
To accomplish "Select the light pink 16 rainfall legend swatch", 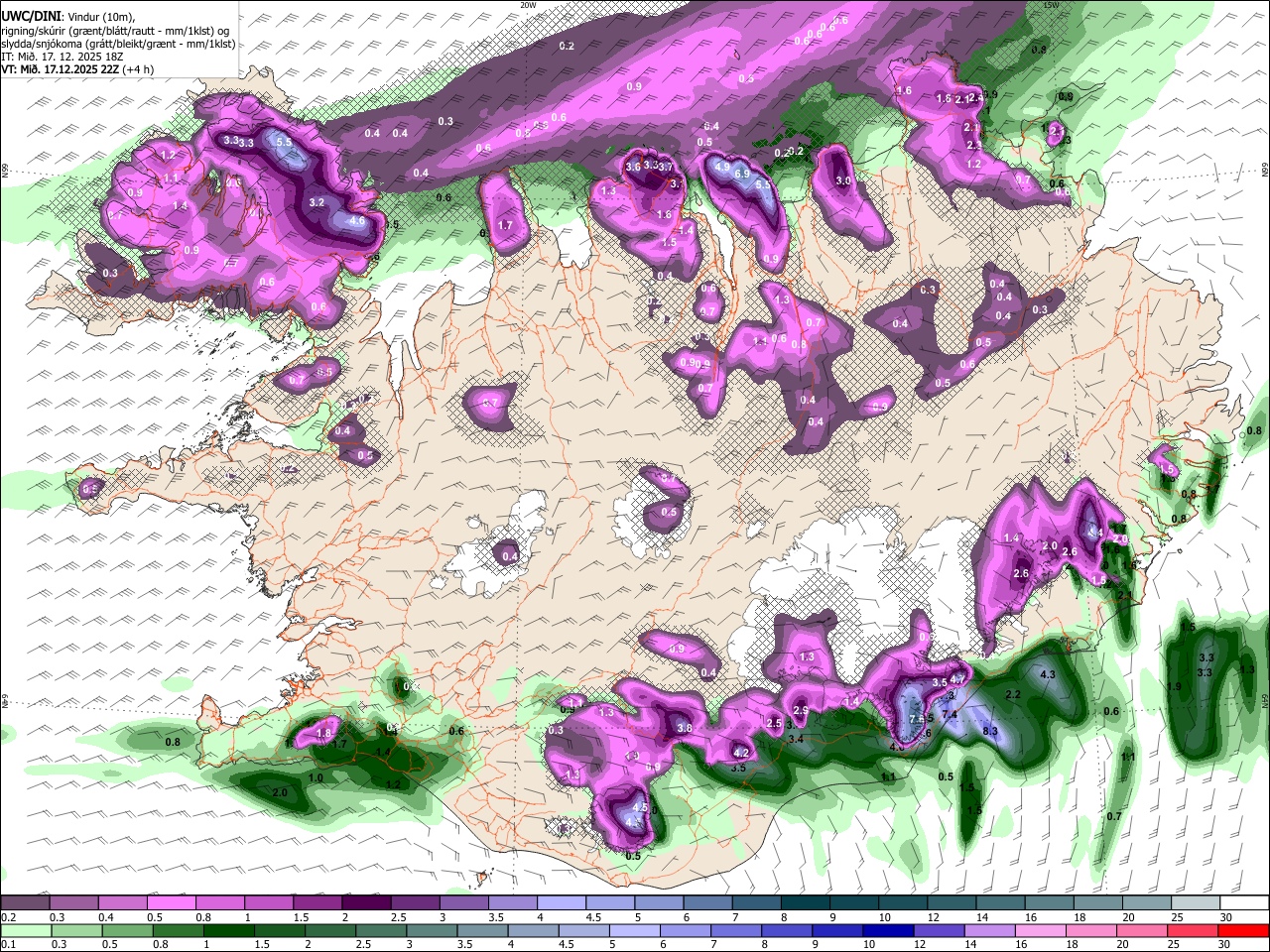I will click(1041, 930).
